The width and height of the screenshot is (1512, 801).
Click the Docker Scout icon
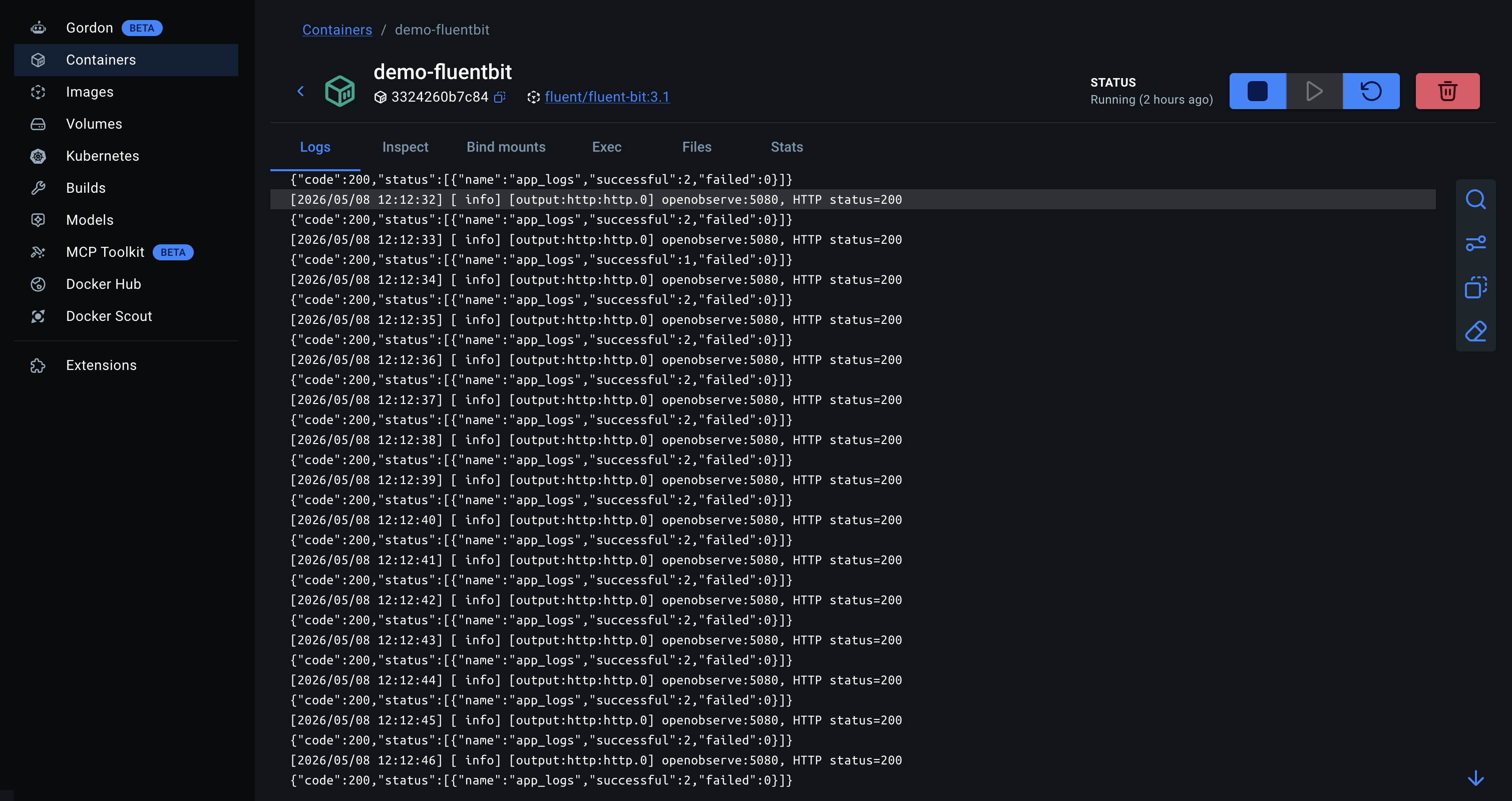(x=38, y=316)
